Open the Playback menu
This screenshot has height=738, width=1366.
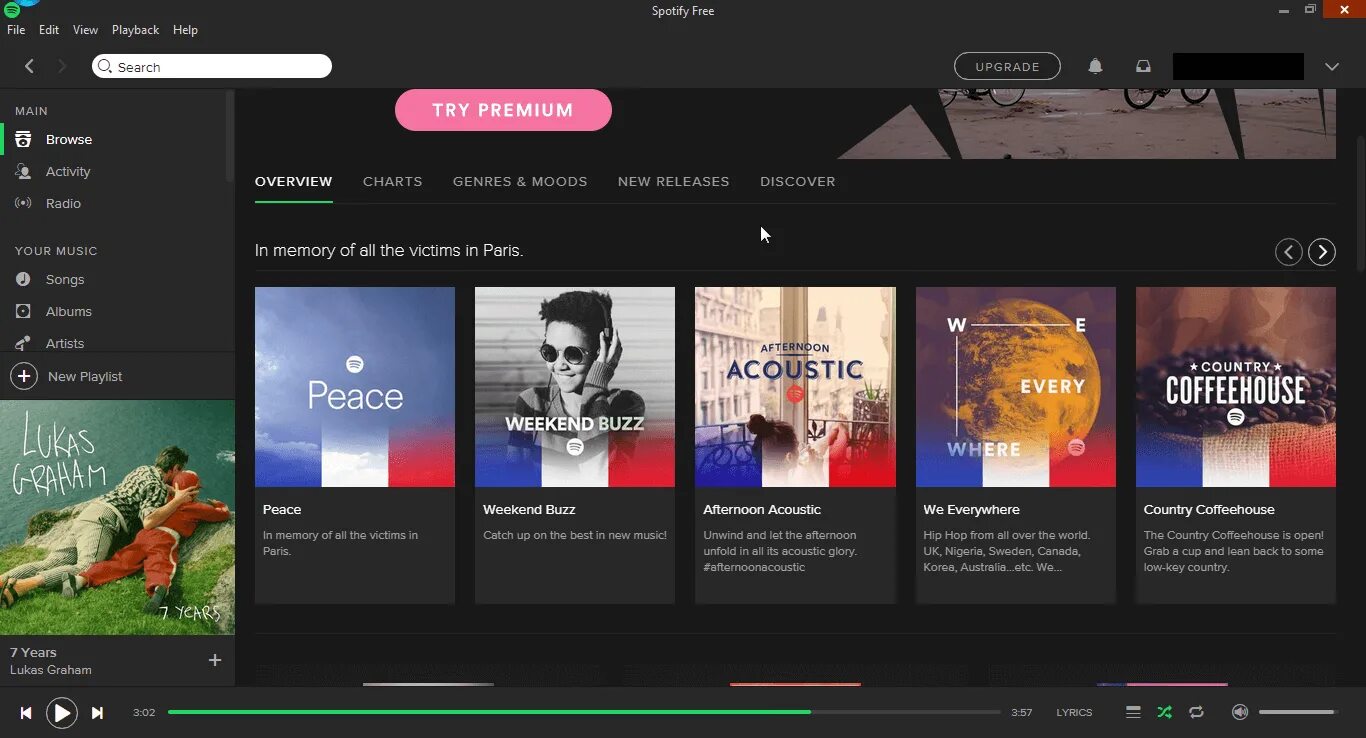135,30
